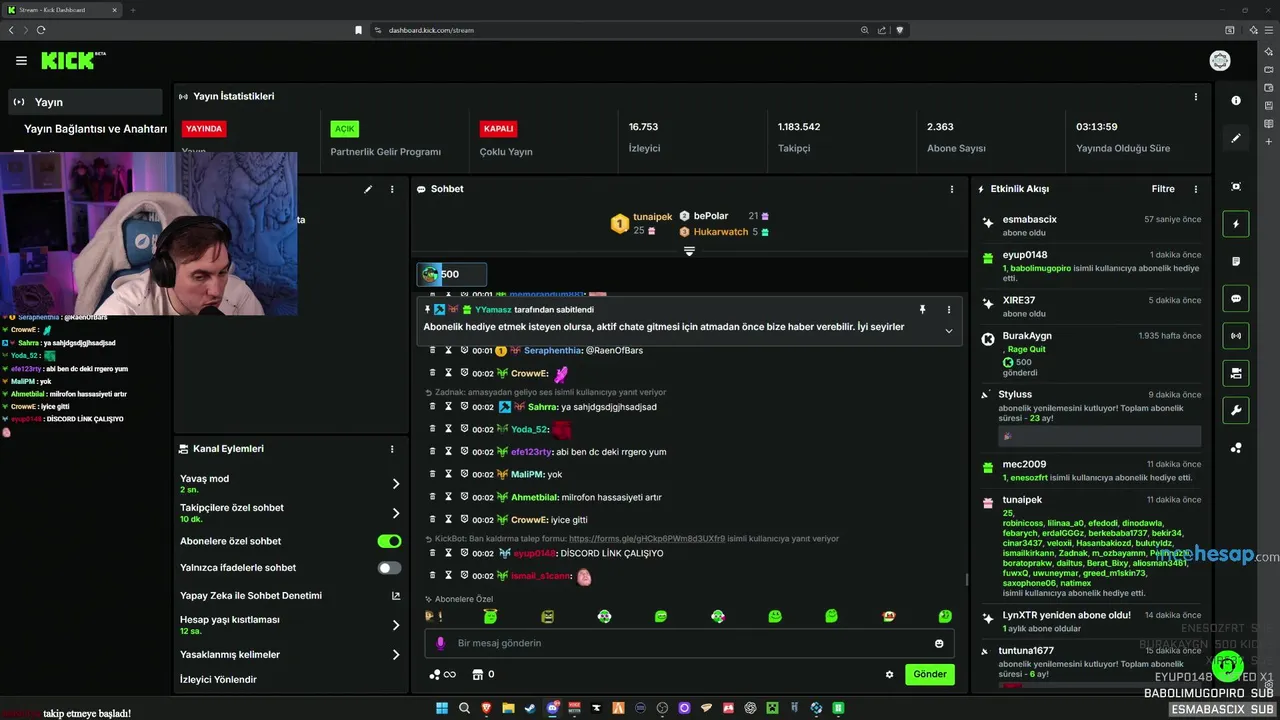Select the focus frame icon in right sidebar

tap(1236, 187)
